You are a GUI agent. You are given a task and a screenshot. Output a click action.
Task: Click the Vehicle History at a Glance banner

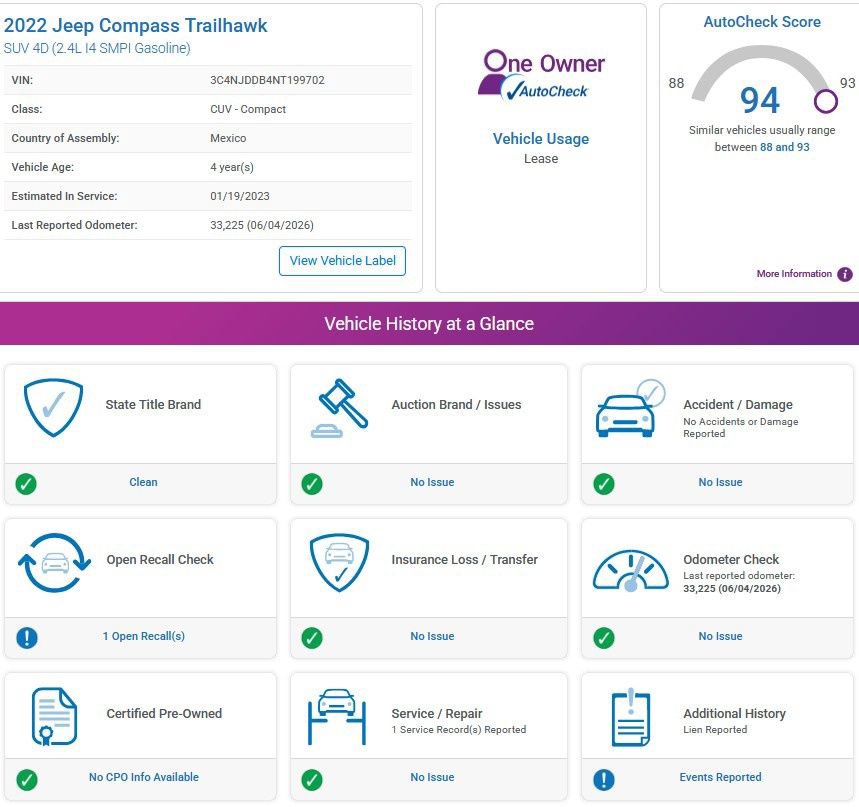click(x=430, y=323)
